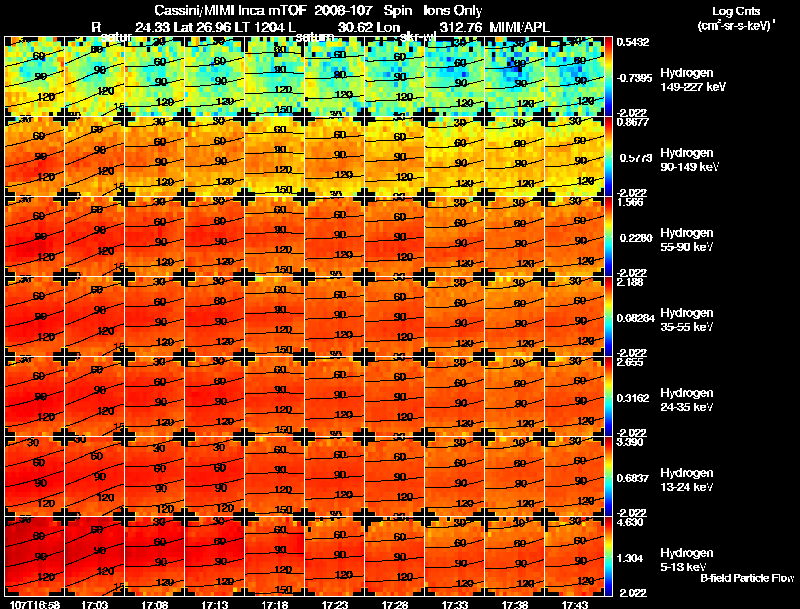The height and width of the screenshot is (609, 800).
Task: Click the color bar beside Hydrogen 90-149 keV
Action: point(608,157)
